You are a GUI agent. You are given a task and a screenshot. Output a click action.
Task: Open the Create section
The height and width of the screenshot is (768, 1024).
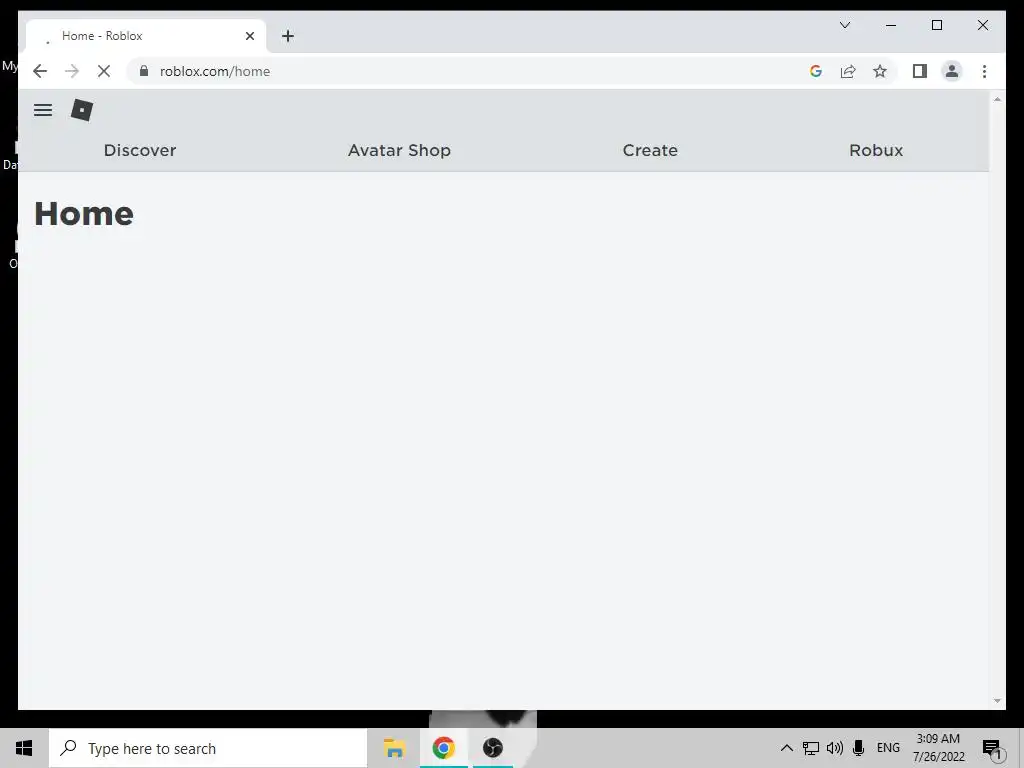pyautogui.click(x=650, y=150)
